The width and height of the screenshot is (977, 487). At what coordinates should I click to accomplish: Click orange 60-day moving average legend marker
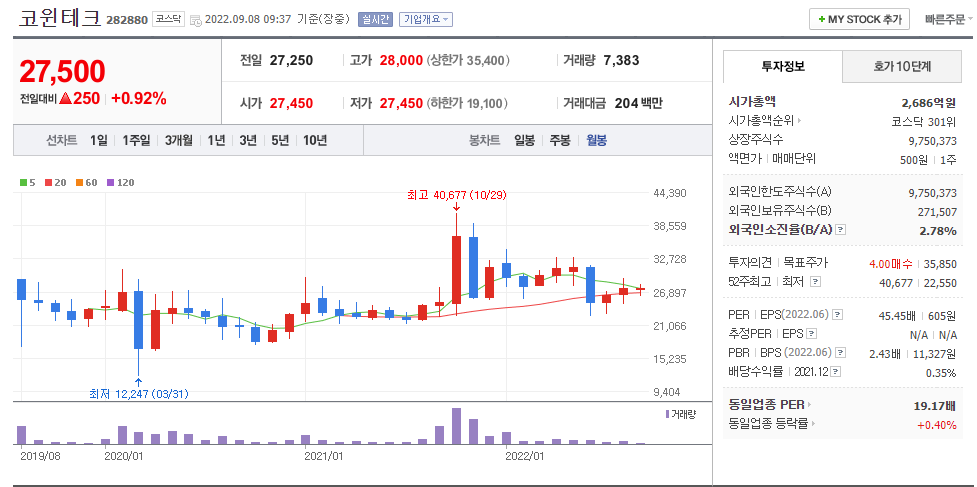[x=80, y=183]
